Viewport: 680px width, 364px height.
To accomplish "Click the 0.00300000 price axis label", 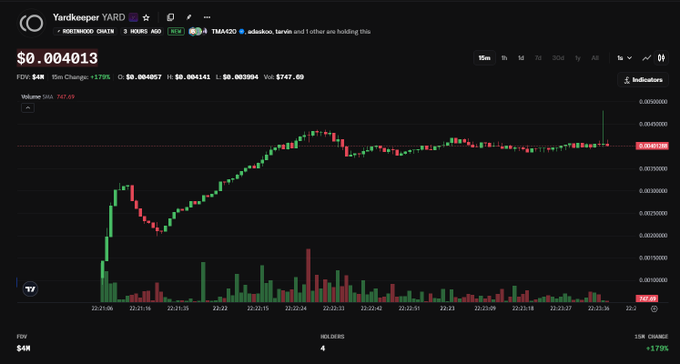I will [x=653, y=191].
